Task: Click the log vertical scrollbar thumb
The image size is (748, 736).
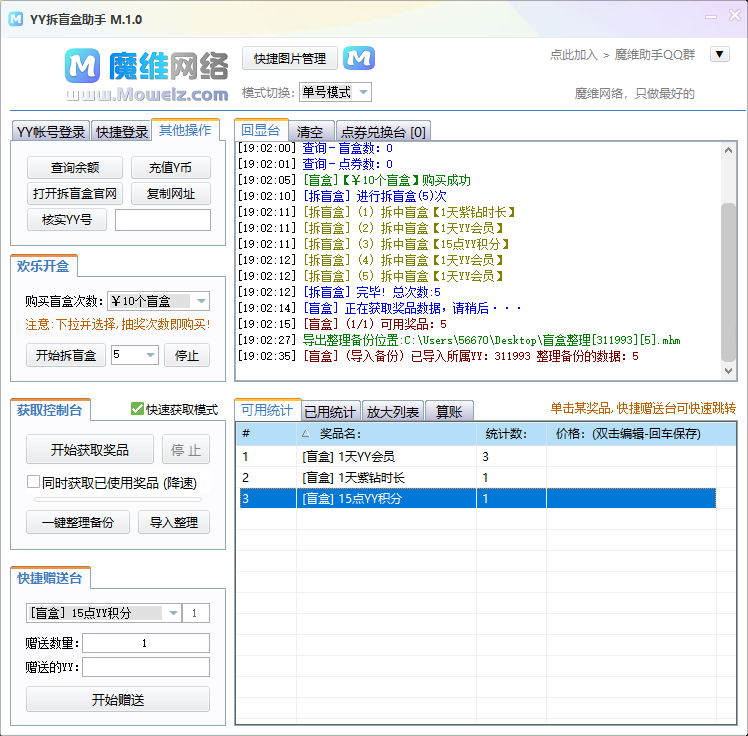Action: point(728,282)
